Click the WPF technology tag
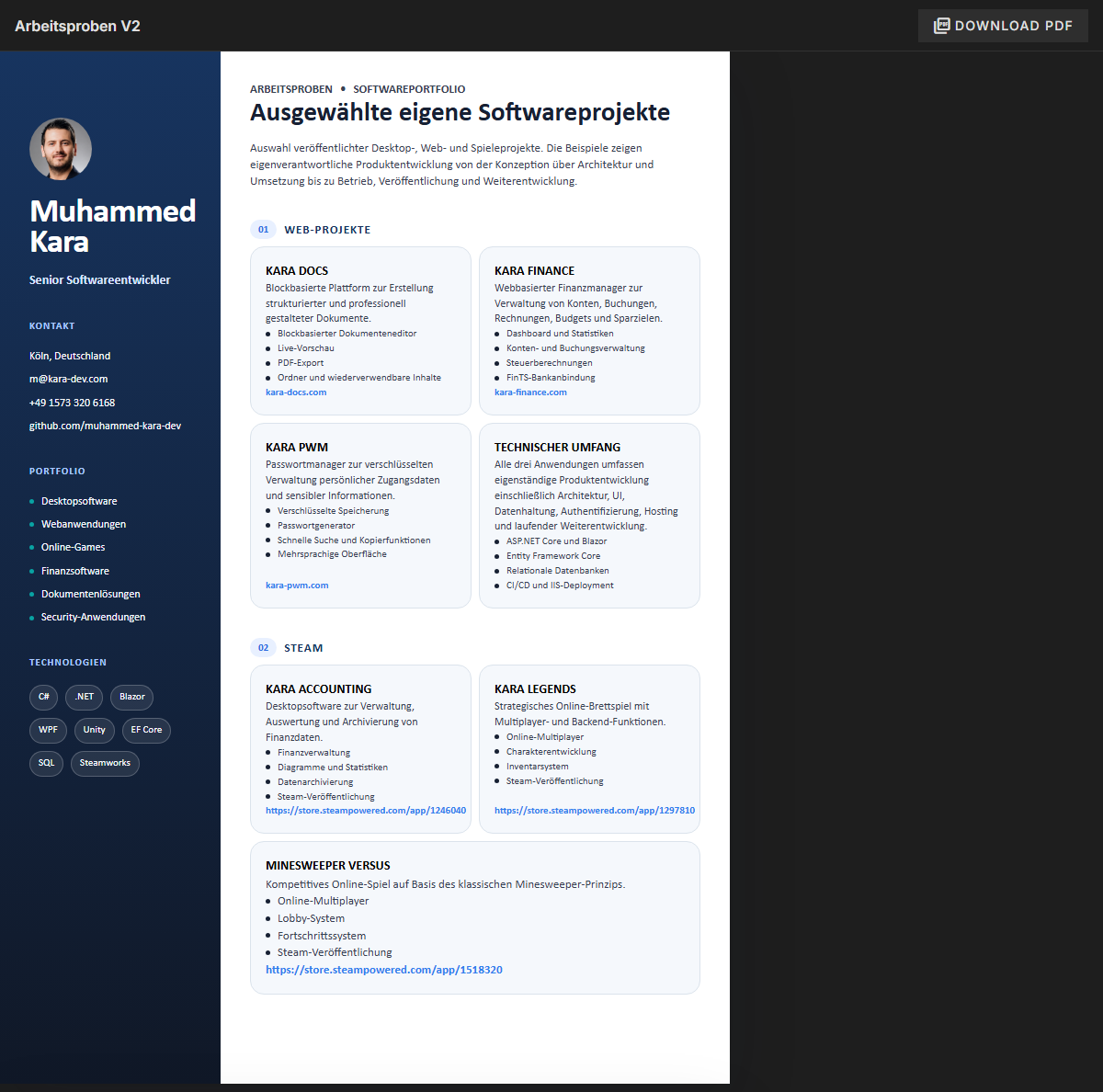1103x1092 pixels. 48,730
